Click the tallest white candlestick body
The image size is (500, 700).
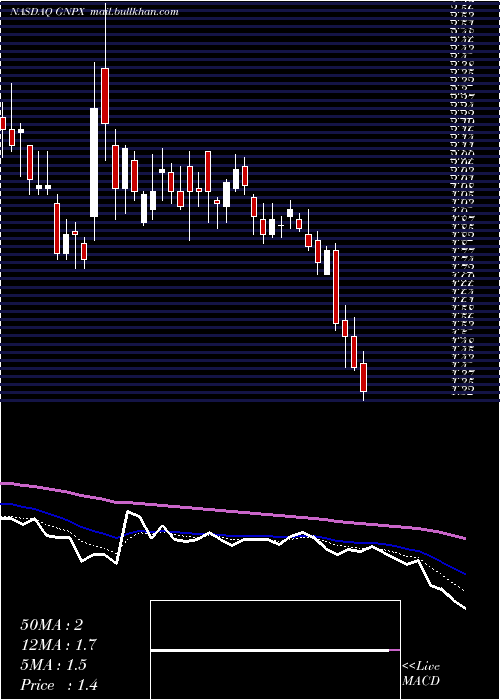point(94,162)
